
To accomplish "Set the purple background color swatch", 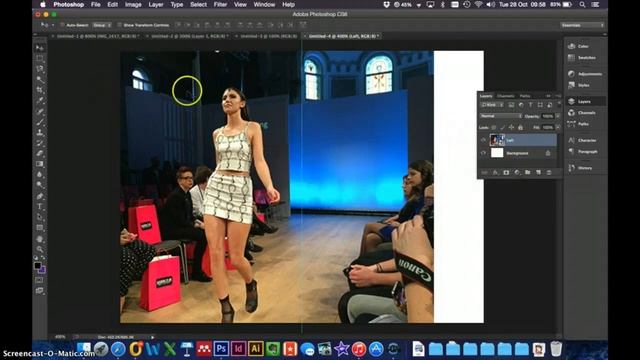I will click(42, 270).
